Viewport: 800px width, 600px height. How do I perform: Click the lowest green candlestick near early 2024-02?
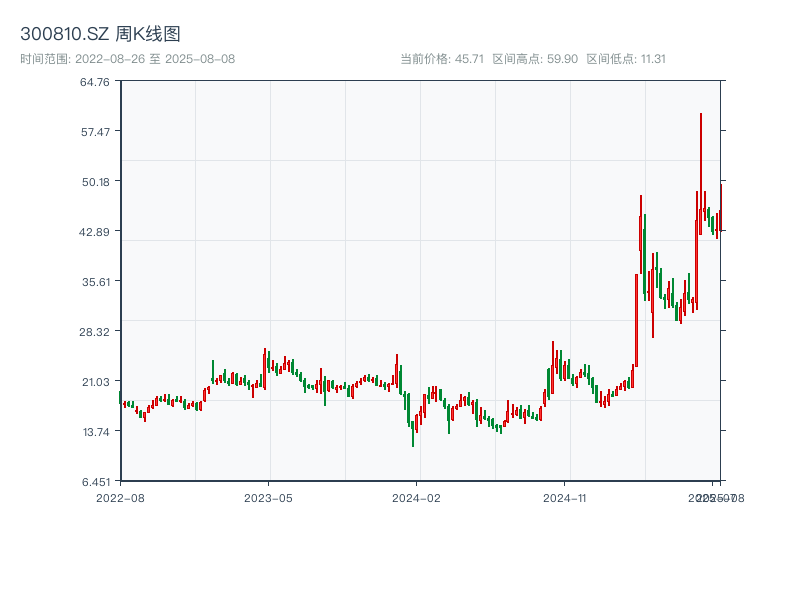(413, 434)
